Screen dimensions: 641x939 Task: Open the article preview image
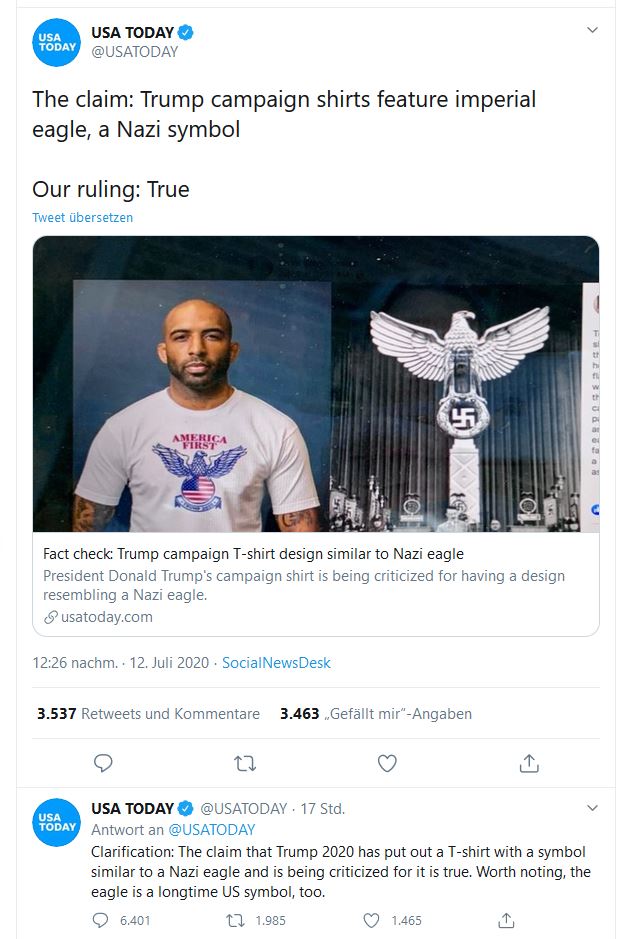click(316, 384)
